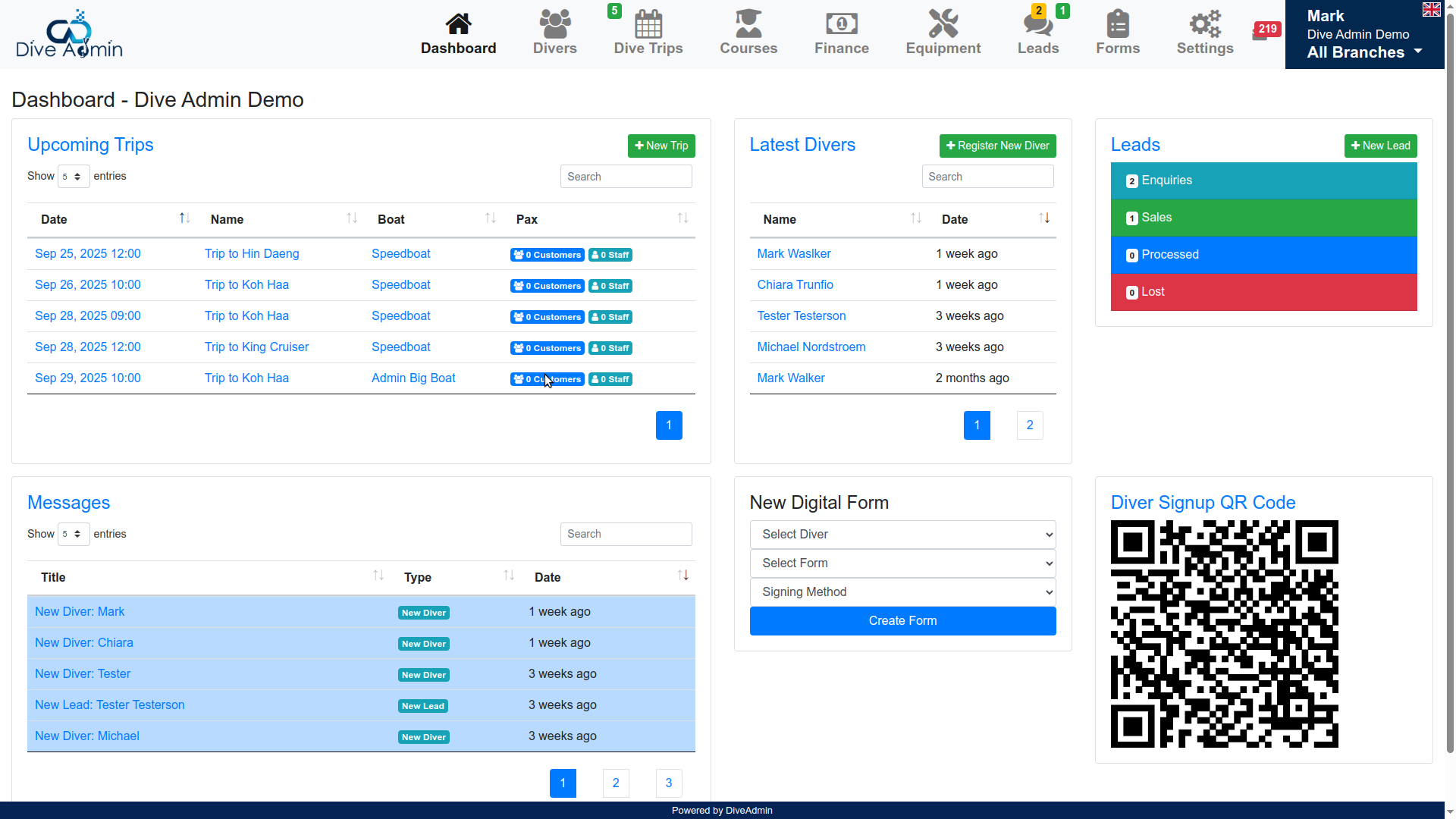The image size is (1456, 819).
Task: Go to page 3 of Messages
Action: click(668, 783)
